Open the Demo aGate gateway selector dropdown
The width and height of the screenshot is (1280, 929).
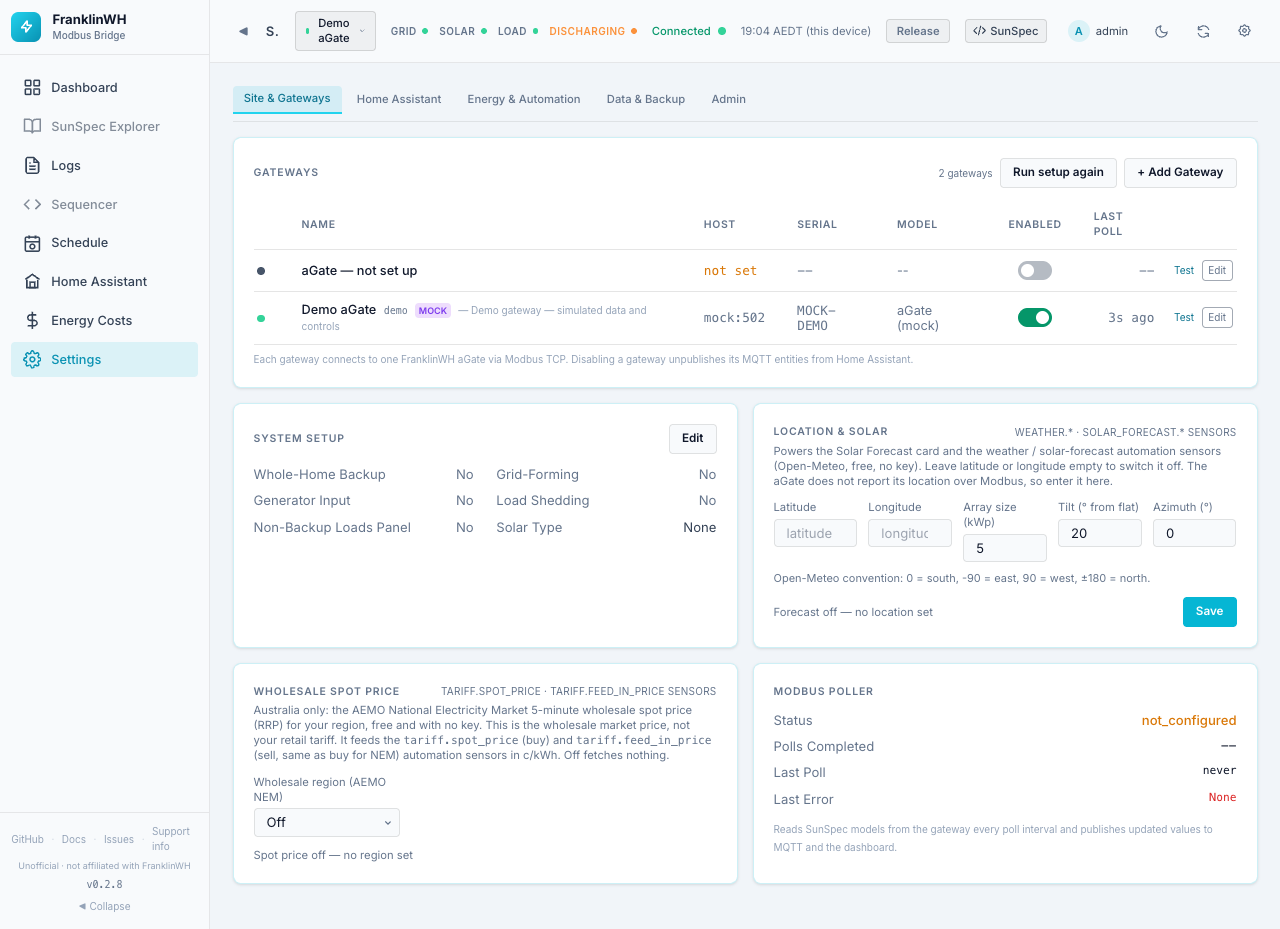(x=335, y=31)
